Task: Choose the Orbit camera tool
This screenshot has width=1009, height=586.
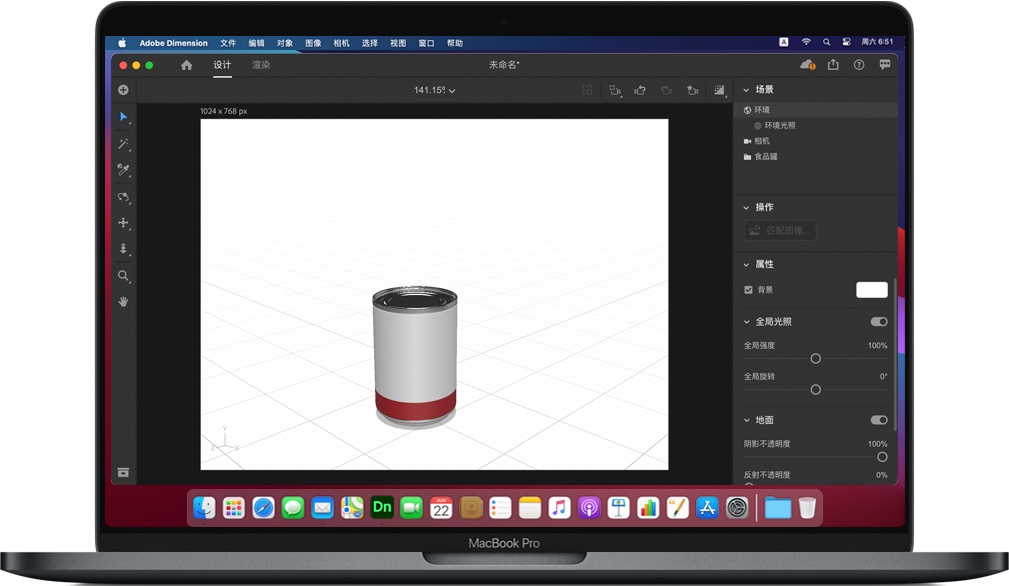Action: (x=123, y=197)
